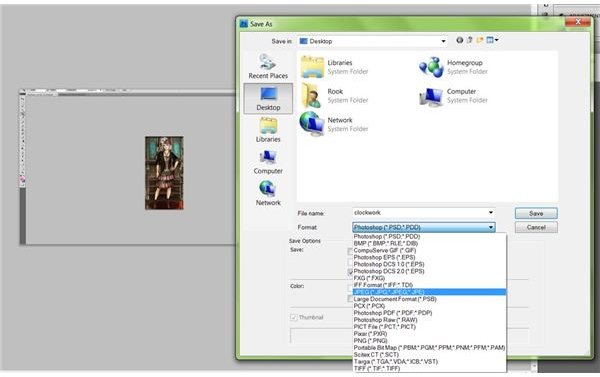Viewport: 600px width, 377px height.
Task: Choose IFF Format option
Action: coord(429,285)
